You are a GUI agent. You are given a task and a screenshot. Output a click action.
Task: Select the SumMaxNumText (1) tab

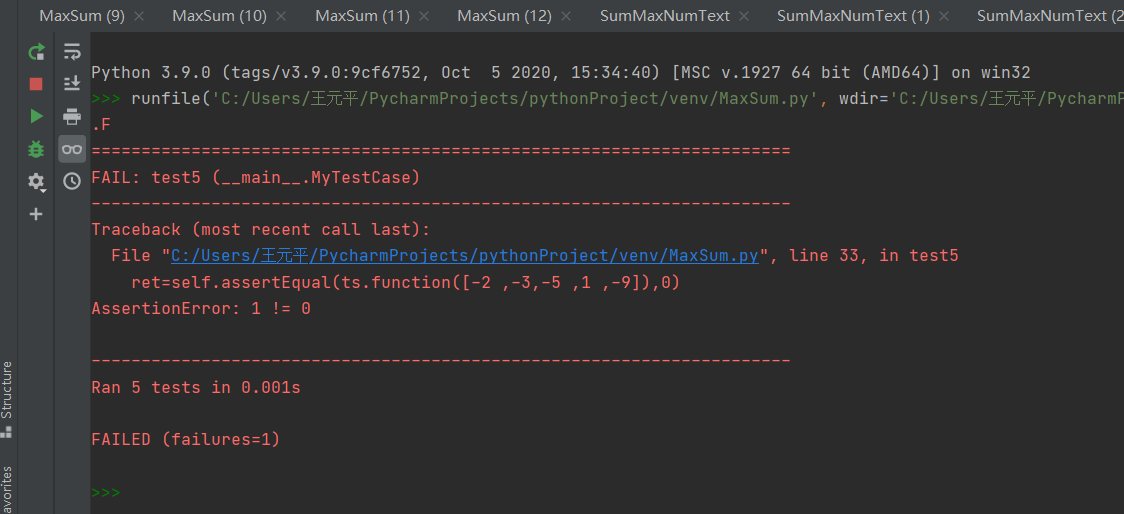click(x=853, y=16)
